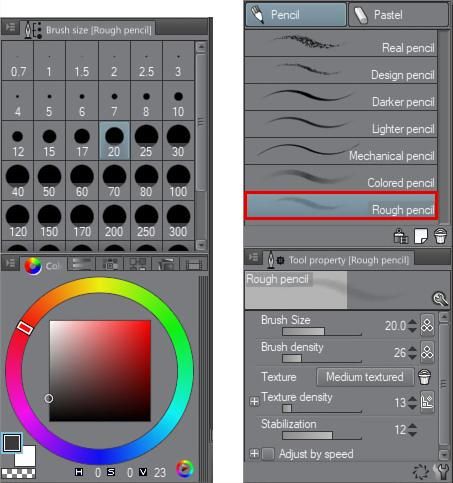Reset tool properties with circular arrow icon
Screen dimensions: 453x483
coord(421,472)
